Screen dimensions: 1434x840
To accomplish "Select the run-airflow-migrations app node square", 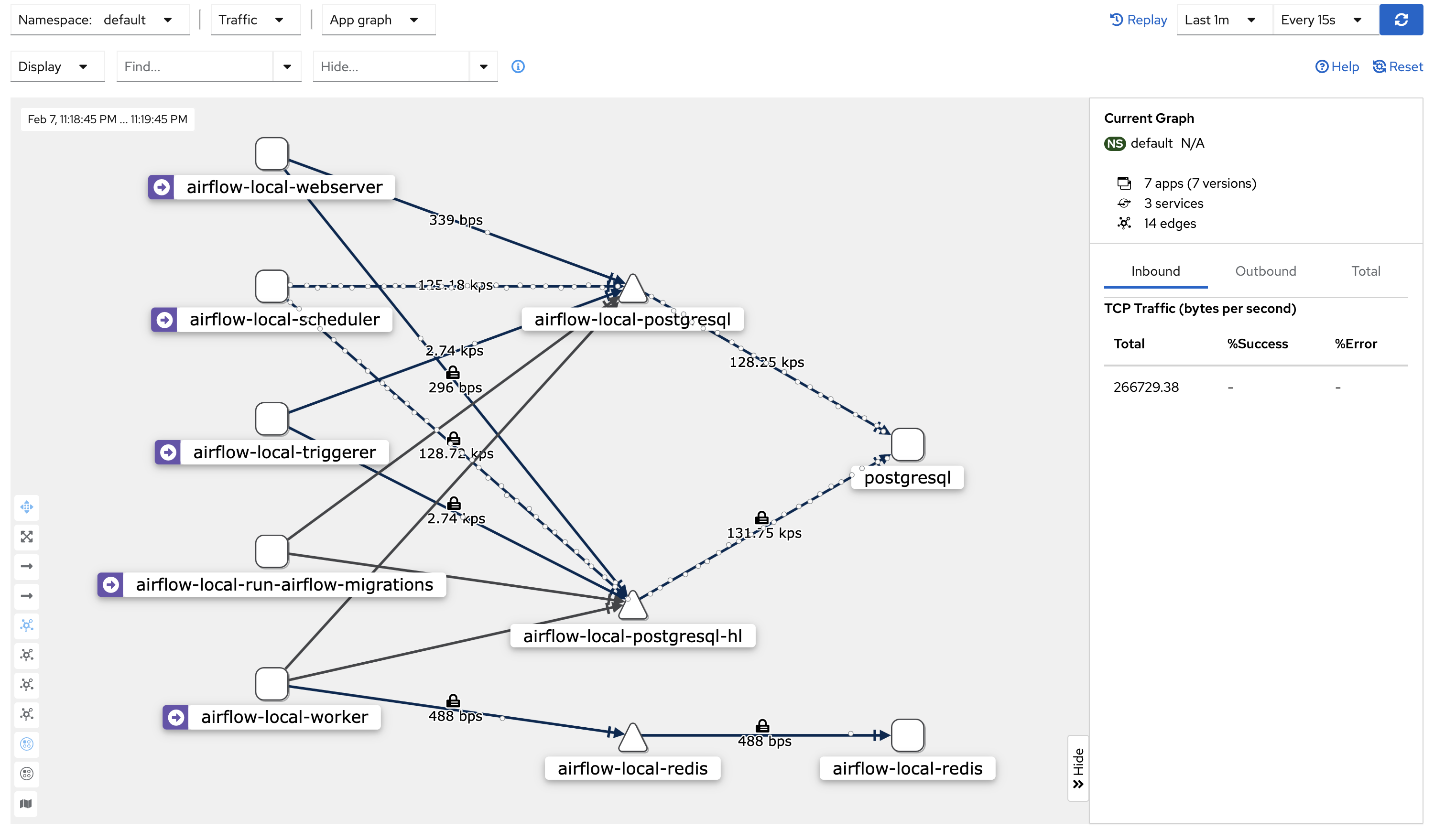I will 272,551.
